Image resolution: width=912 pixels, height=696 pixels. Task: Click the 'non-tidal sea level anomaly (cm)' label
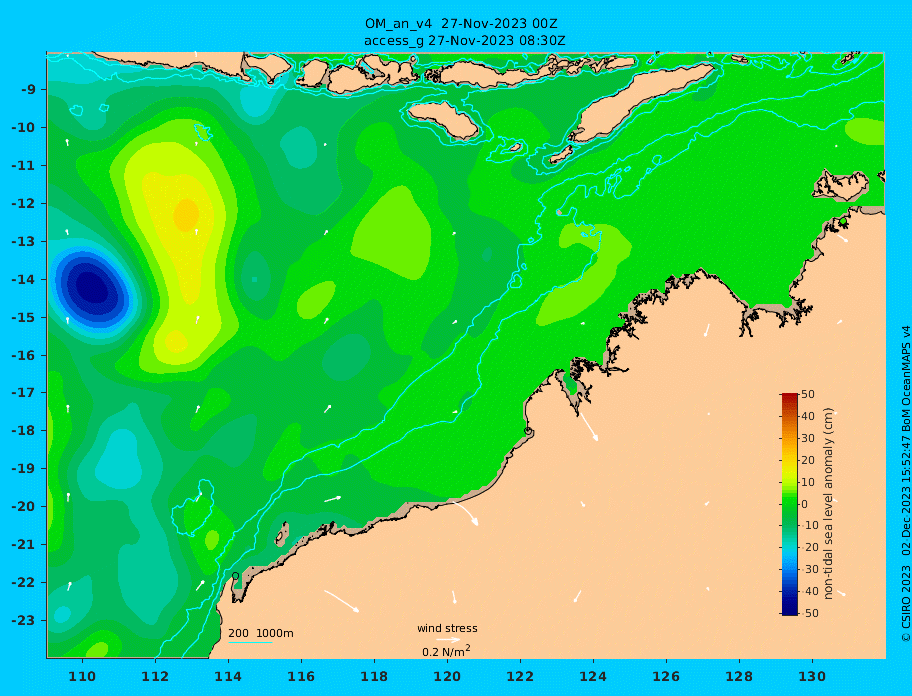(829, 504)
